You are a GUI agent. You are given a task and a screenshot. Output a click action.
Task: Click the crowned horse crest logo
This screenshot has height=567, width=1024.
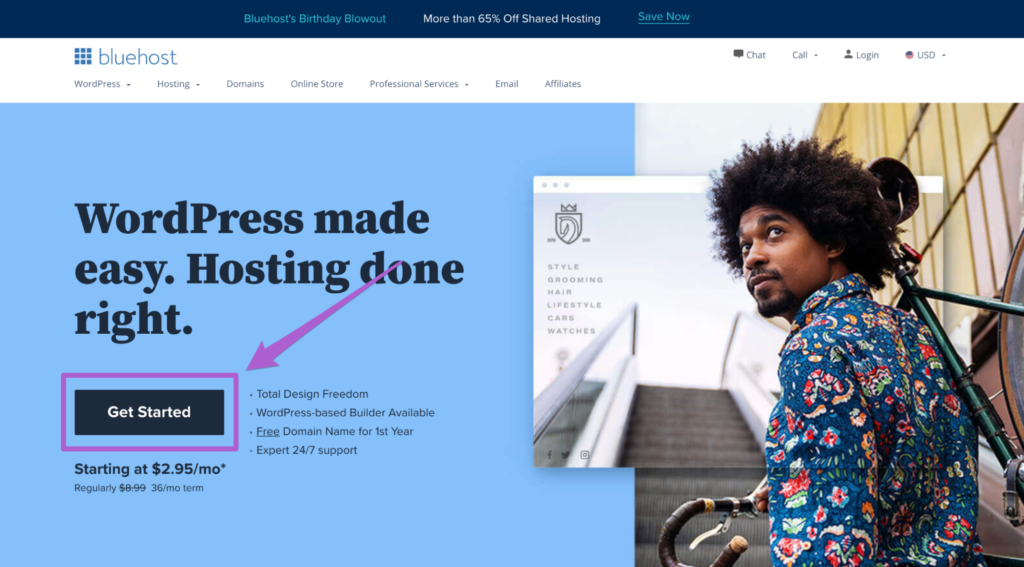[x=568, y=224]
